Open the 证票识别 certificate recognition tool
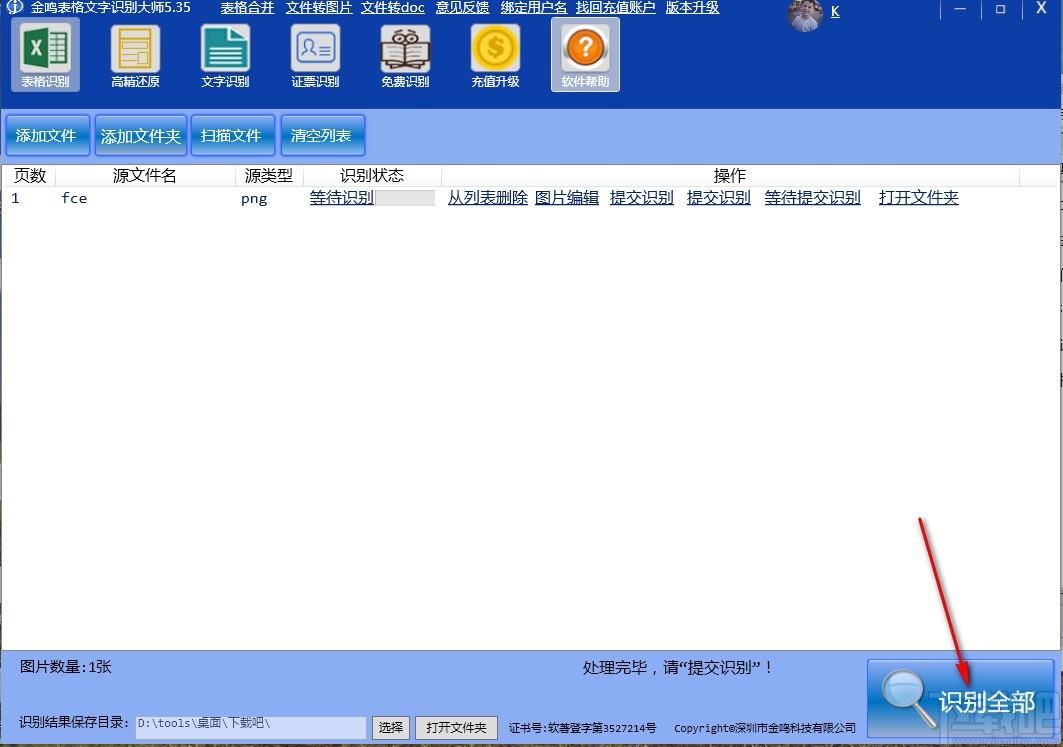The height and width of the screenshot is (747, 1063). point(314,54)
